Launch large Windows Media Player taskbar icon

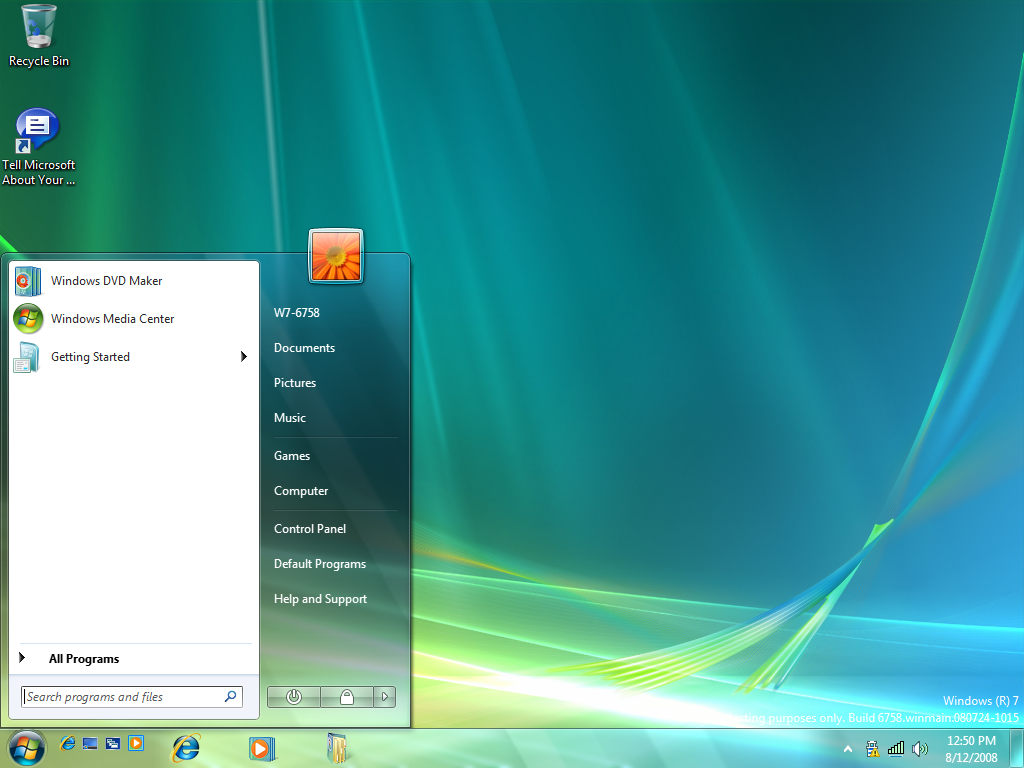(262, 747)
